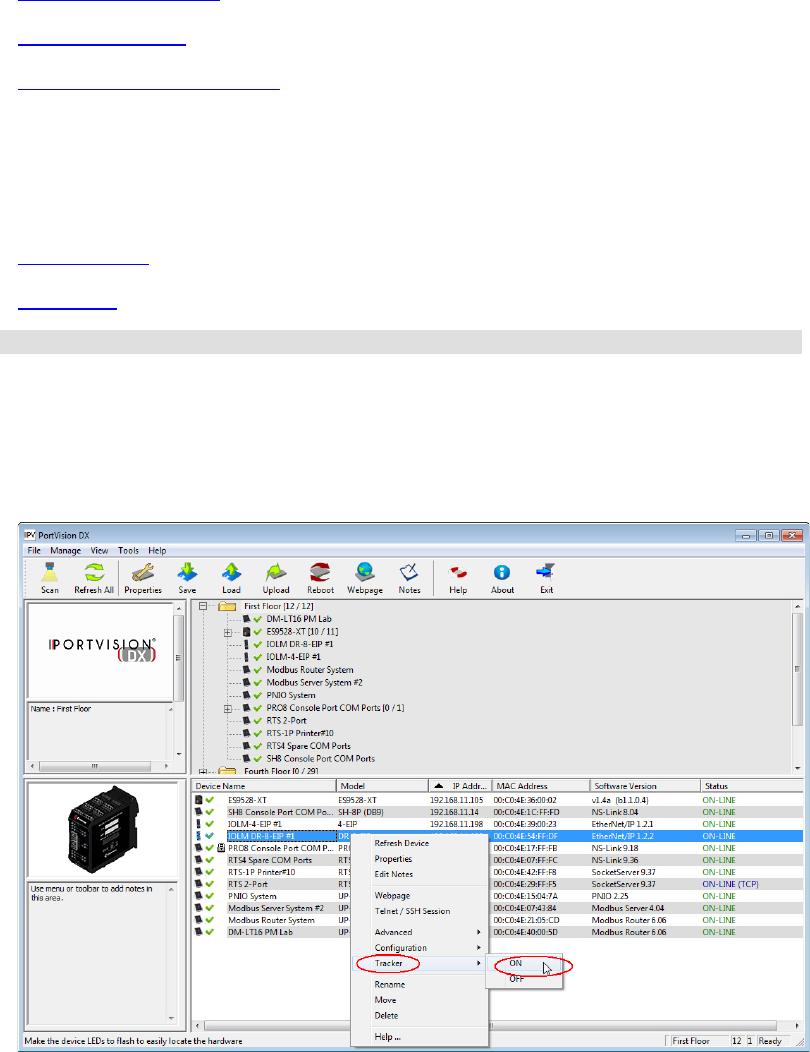Click the Save toolbar icon

(x=187, y=578)
